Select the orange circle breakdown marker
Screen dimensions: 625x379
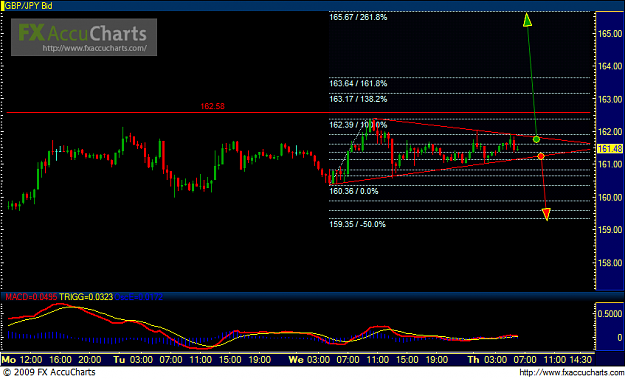coord(541,156)
